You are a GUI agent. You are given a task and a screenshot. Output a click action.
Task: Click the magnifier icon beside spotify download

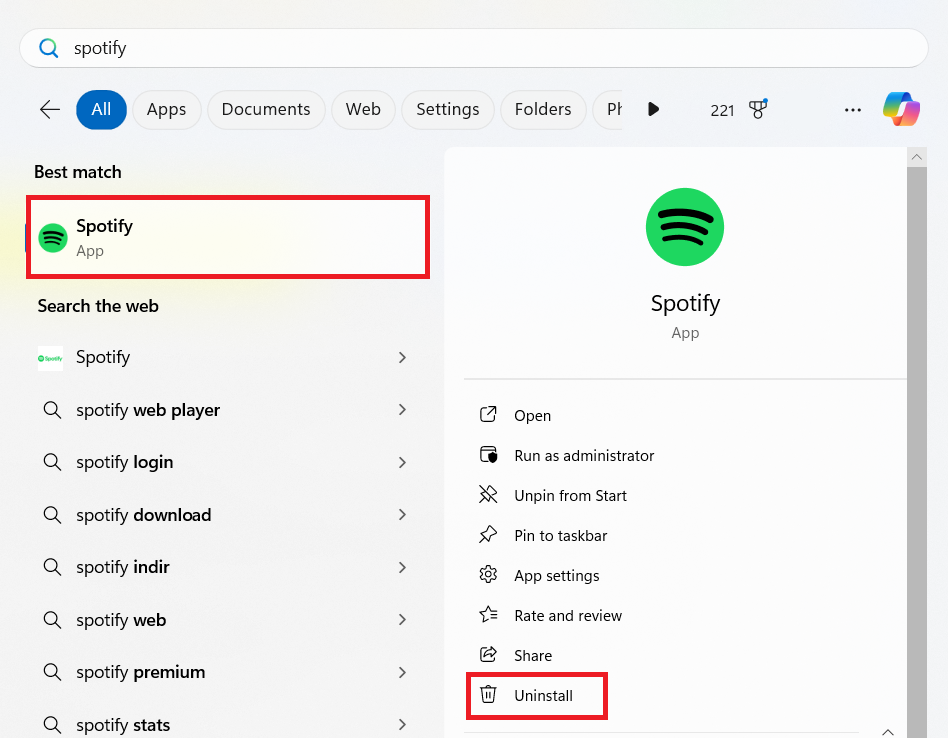click(x=52, y=515)
